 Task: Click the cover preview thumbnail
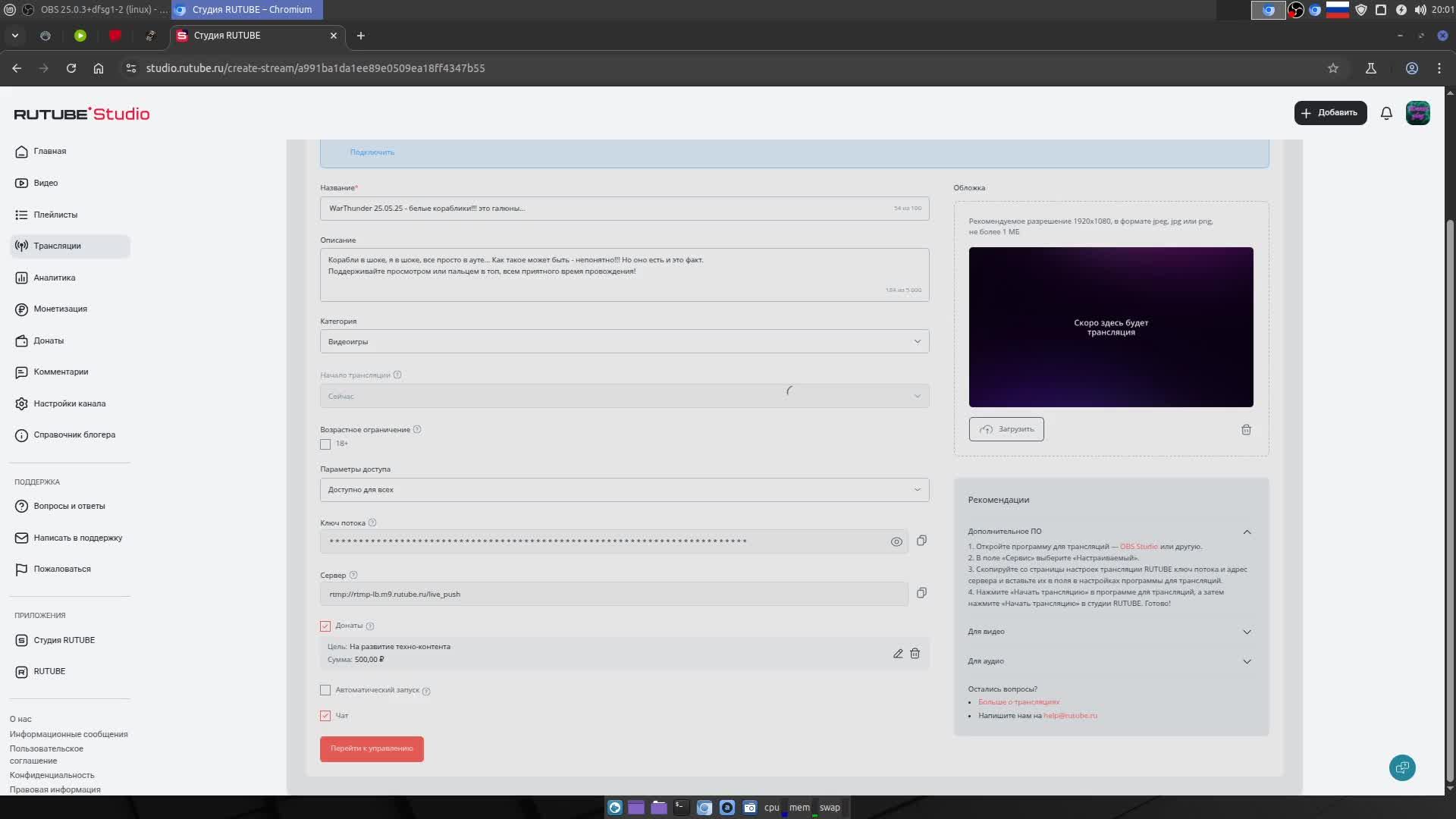click(1111, 328)
